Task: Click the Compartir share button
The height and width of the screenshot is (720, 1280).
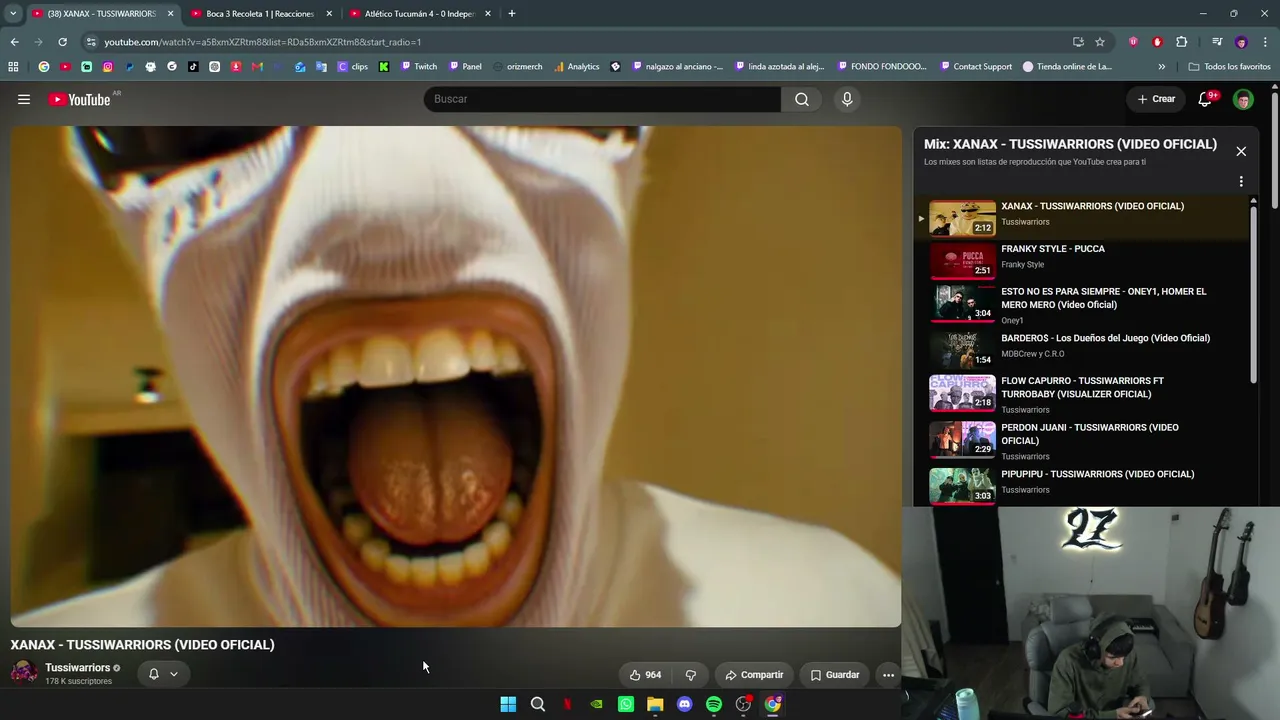Action: tap(754, 675)
